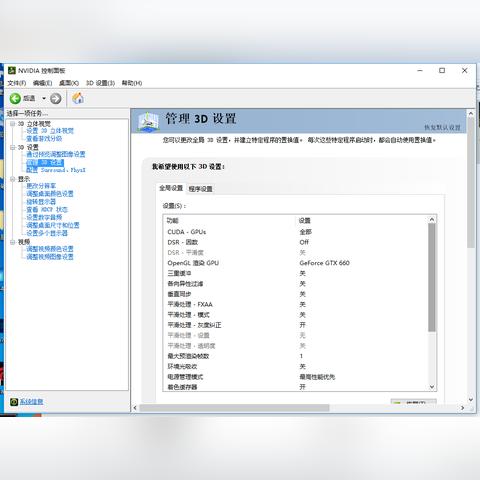
Task: Click main panel scroll-down arrow
Action: tap(471, 399)
